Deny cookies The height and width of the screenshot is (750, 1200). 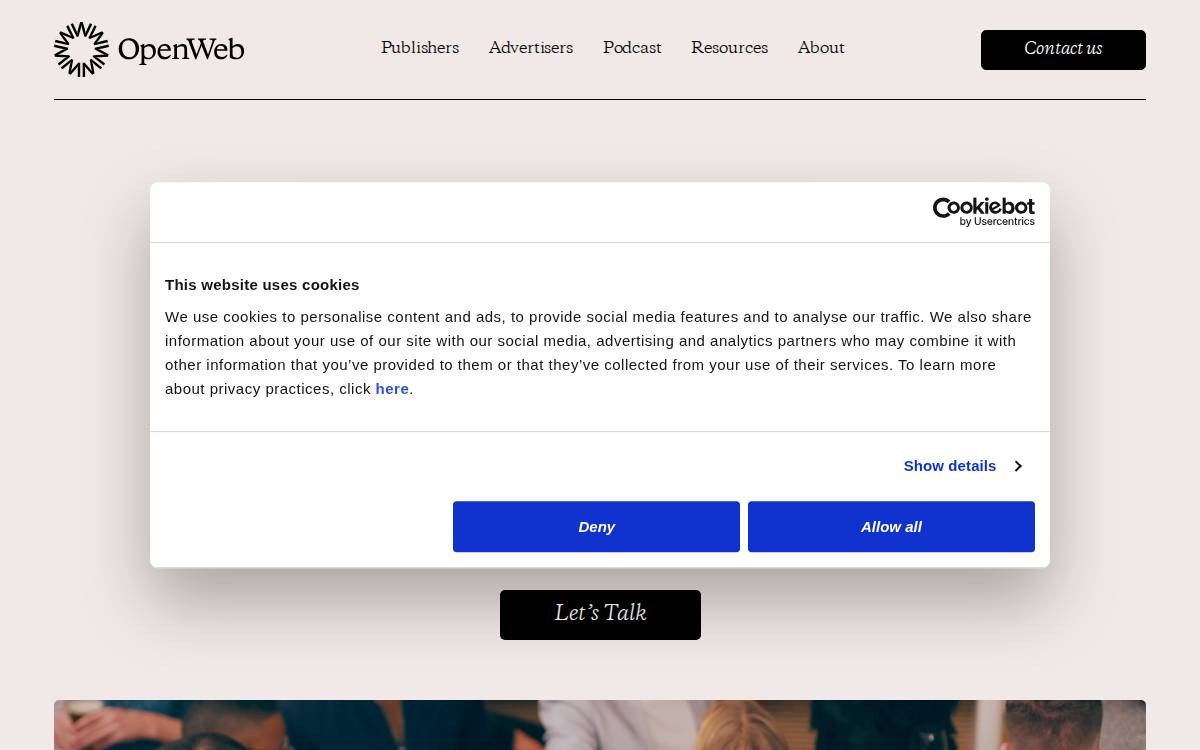596,527
